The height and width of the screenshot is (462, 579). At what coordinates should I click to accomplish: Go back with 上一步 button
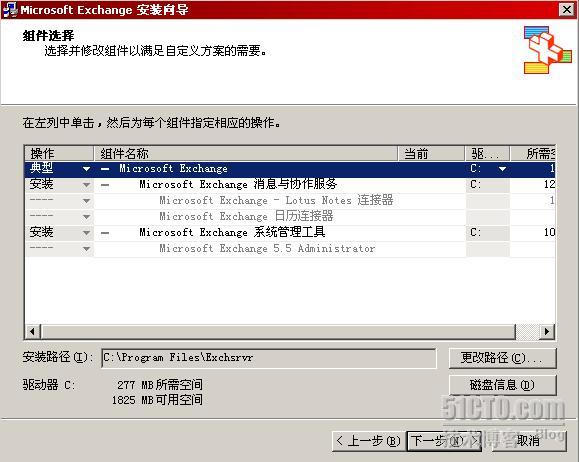[x=369, y=441]
